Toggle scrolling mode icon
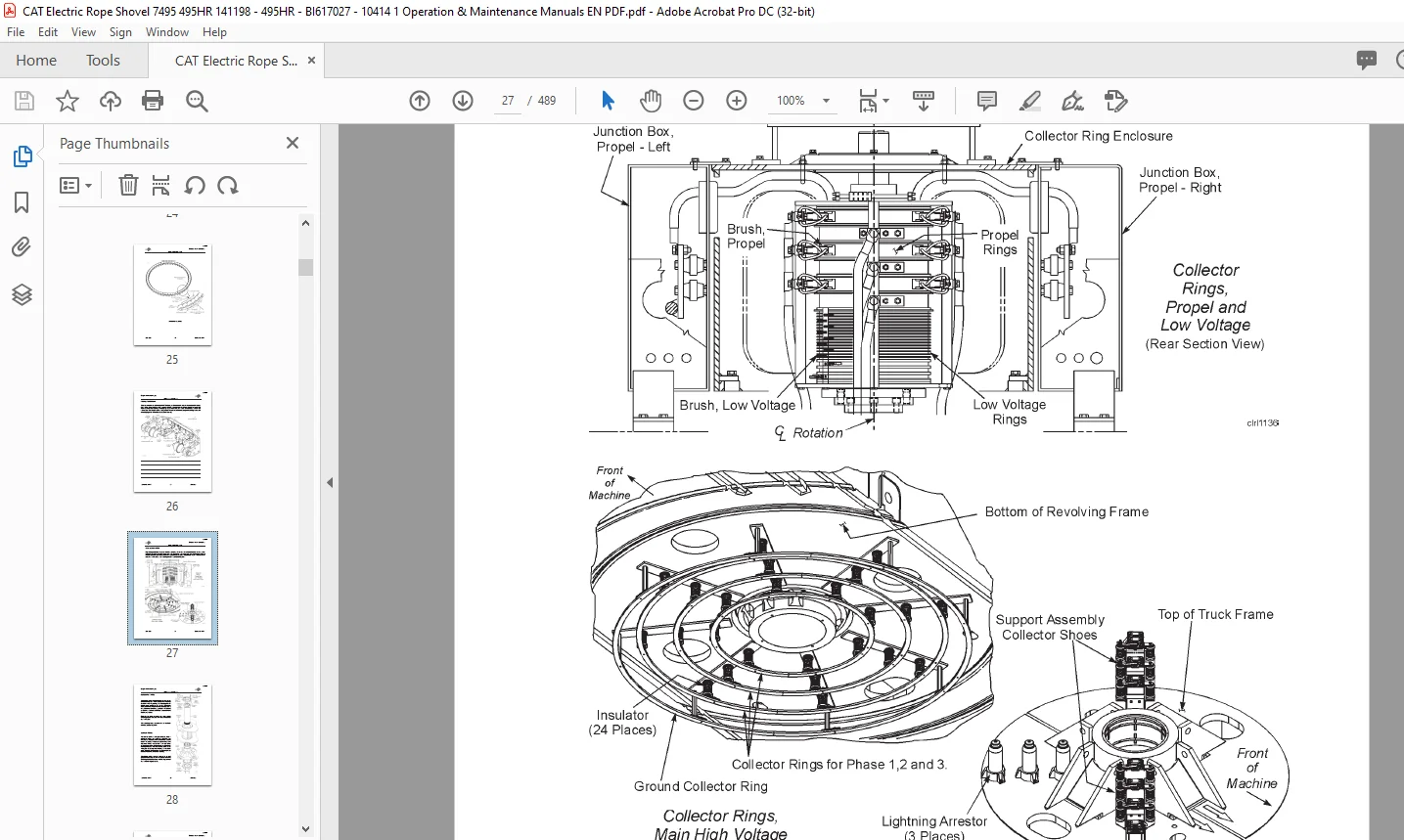1404x840 pixels. tap(923, 101)
